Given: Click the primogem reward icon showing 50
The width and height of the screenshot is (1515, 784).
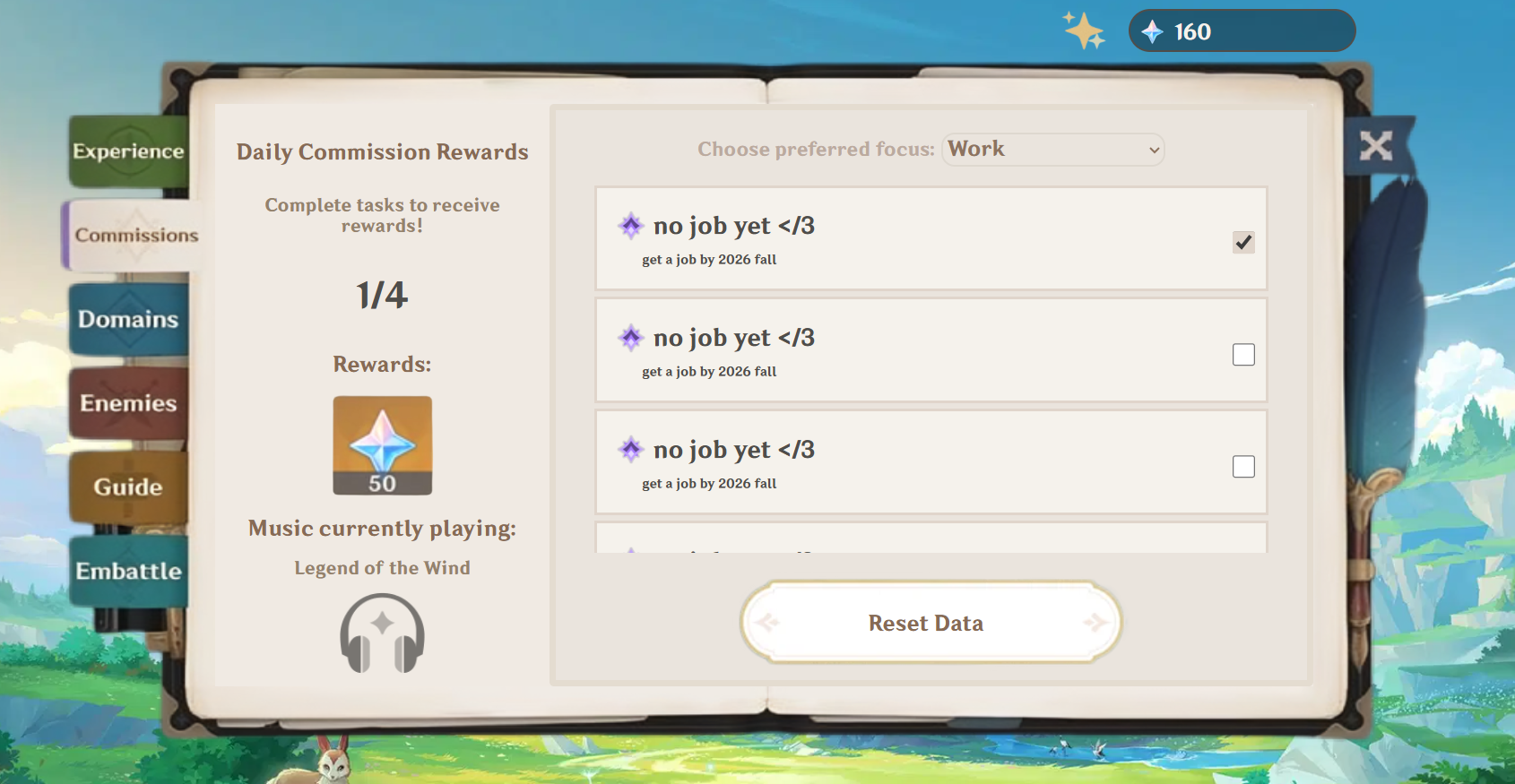Looking at the screenshot, I should [x=382, y=445].
